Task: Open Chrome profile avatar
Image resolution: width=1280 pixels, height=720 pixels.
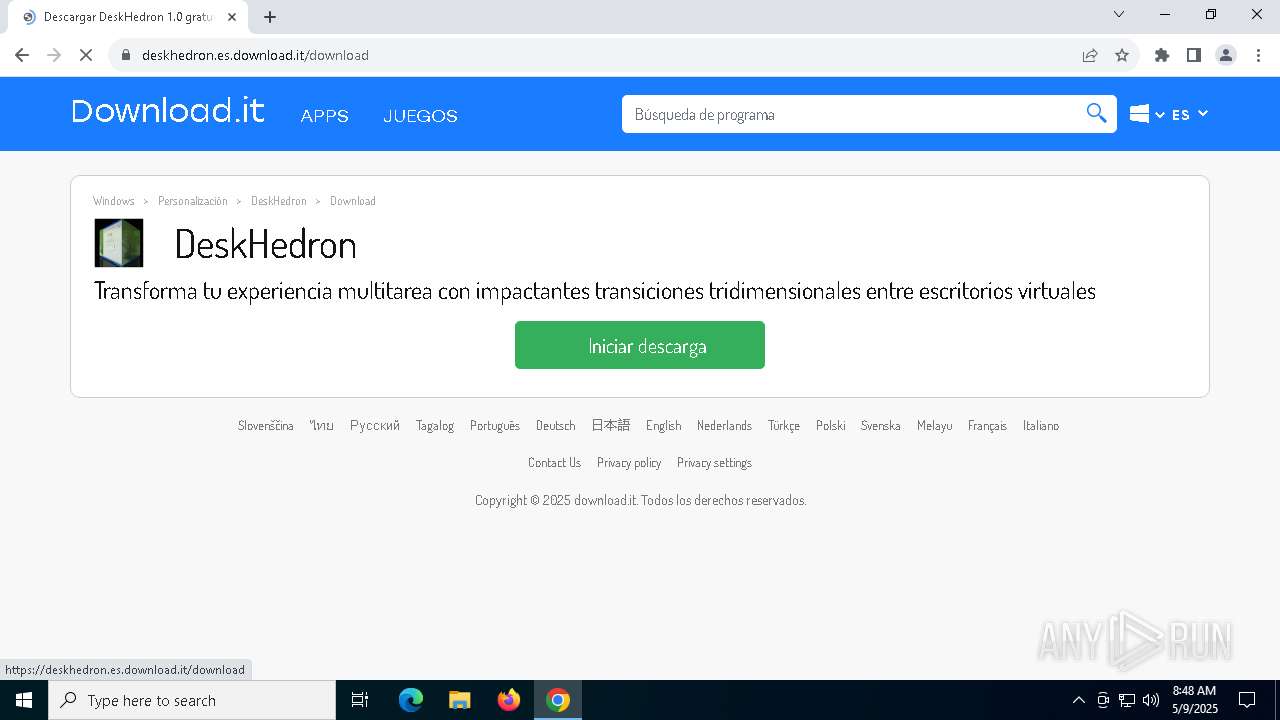Action: 1226,55
